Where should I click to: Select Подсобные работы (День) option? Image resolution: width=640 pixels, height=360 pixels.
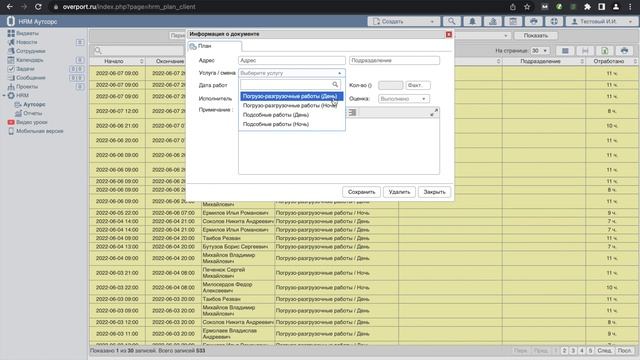point(291,115)
